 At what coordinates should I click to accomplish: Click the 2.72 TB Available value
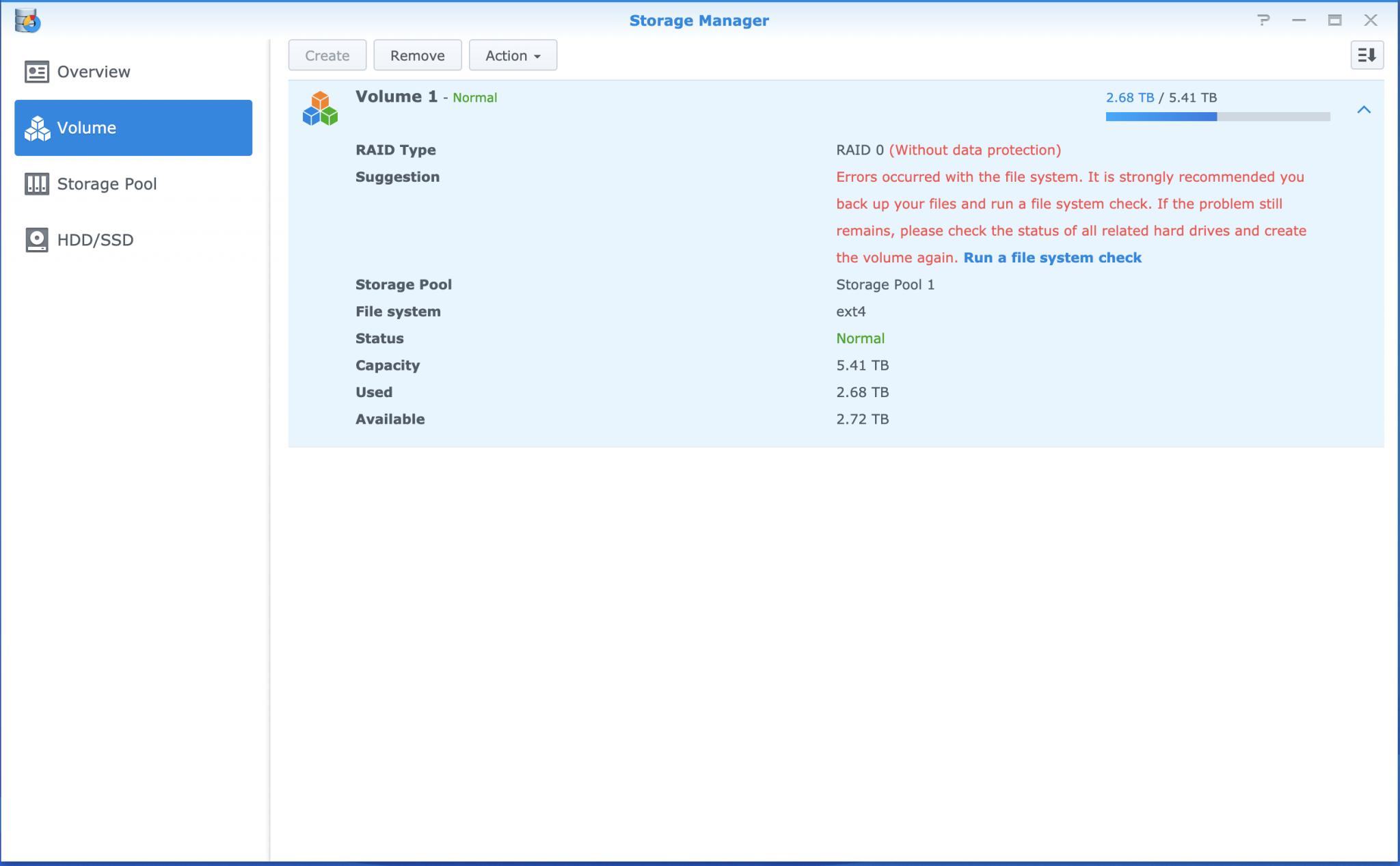[x=862, y=419]
